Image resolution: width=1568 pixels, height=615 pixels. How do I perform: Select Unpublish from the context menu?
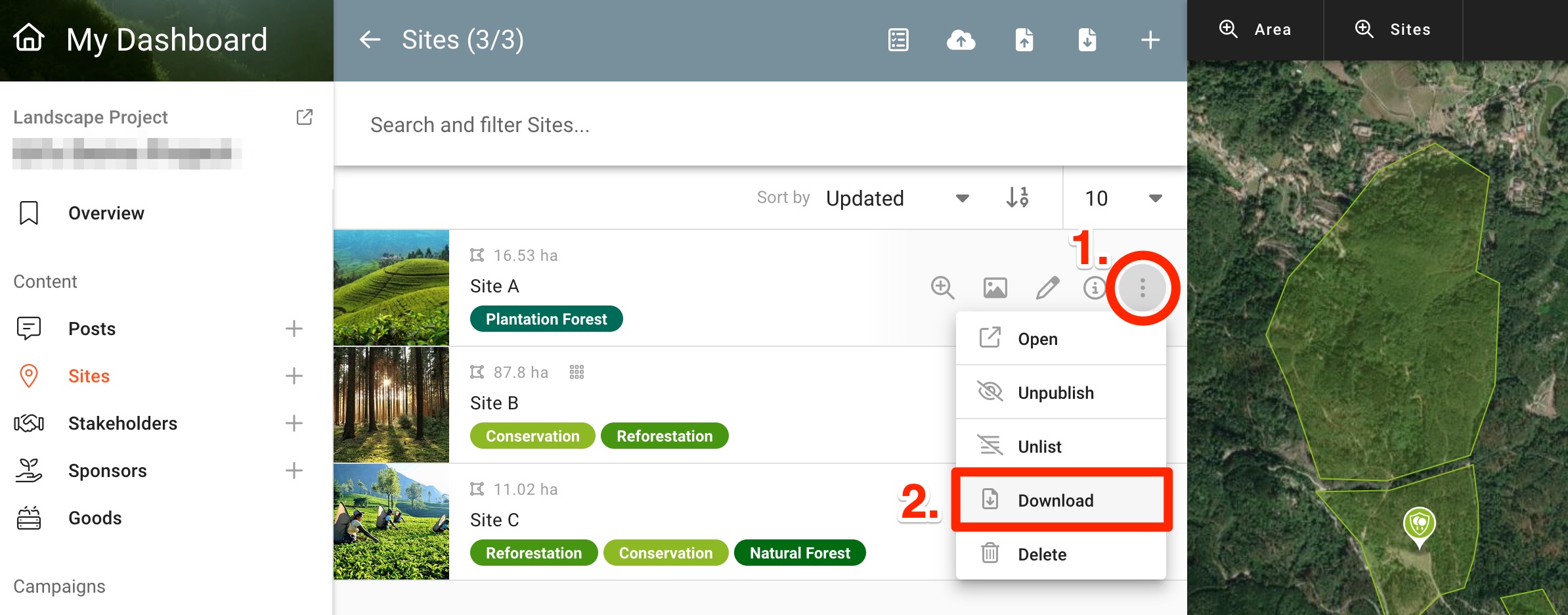1061,392
